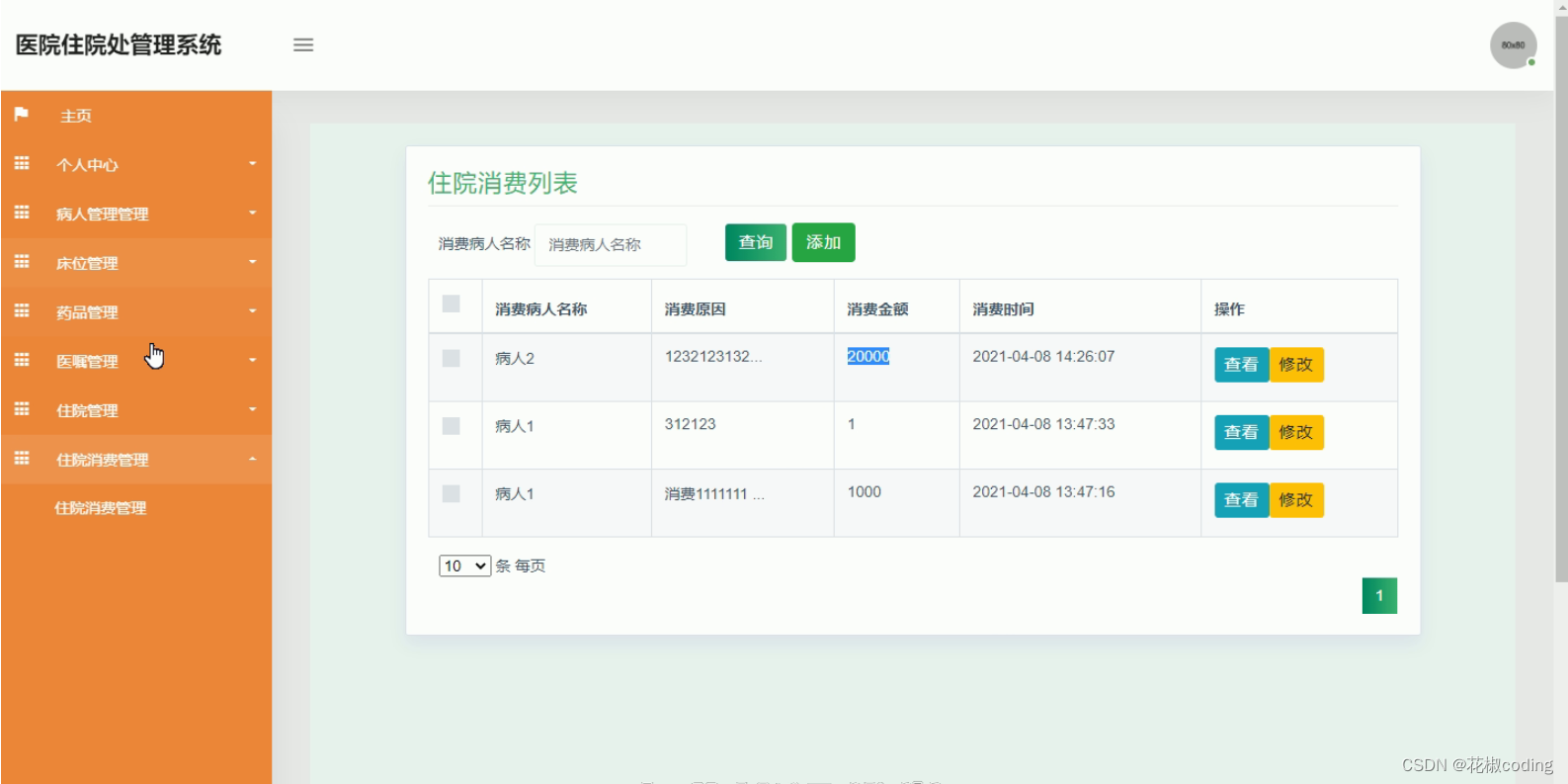Image resolution: width=1568 pixels, height=784 pixels.
Task: Click 修改 for the 病人2 row
Action: pos(1296,365)
